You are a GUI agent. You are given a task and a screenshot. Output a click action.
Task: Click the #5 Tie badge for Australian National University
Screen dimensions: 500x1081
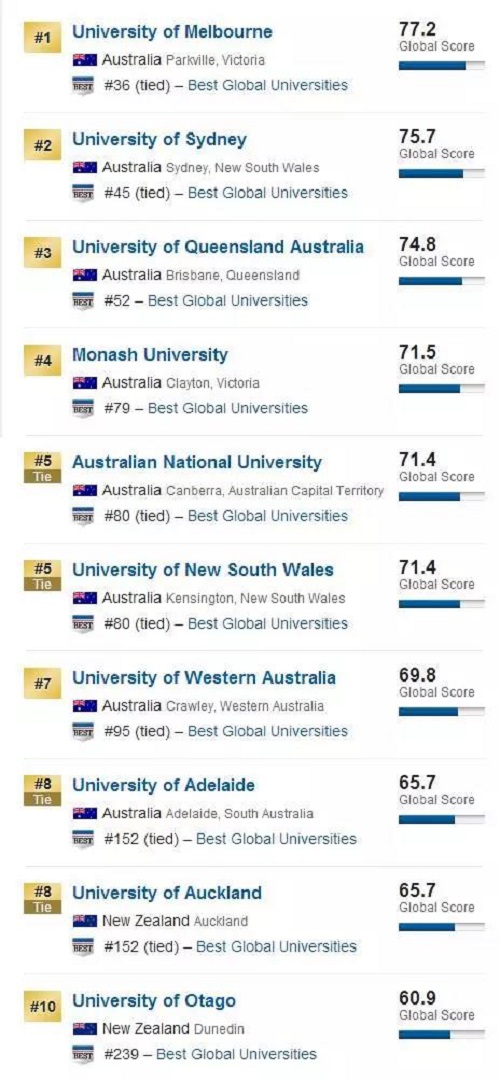[x=43, y=467]
